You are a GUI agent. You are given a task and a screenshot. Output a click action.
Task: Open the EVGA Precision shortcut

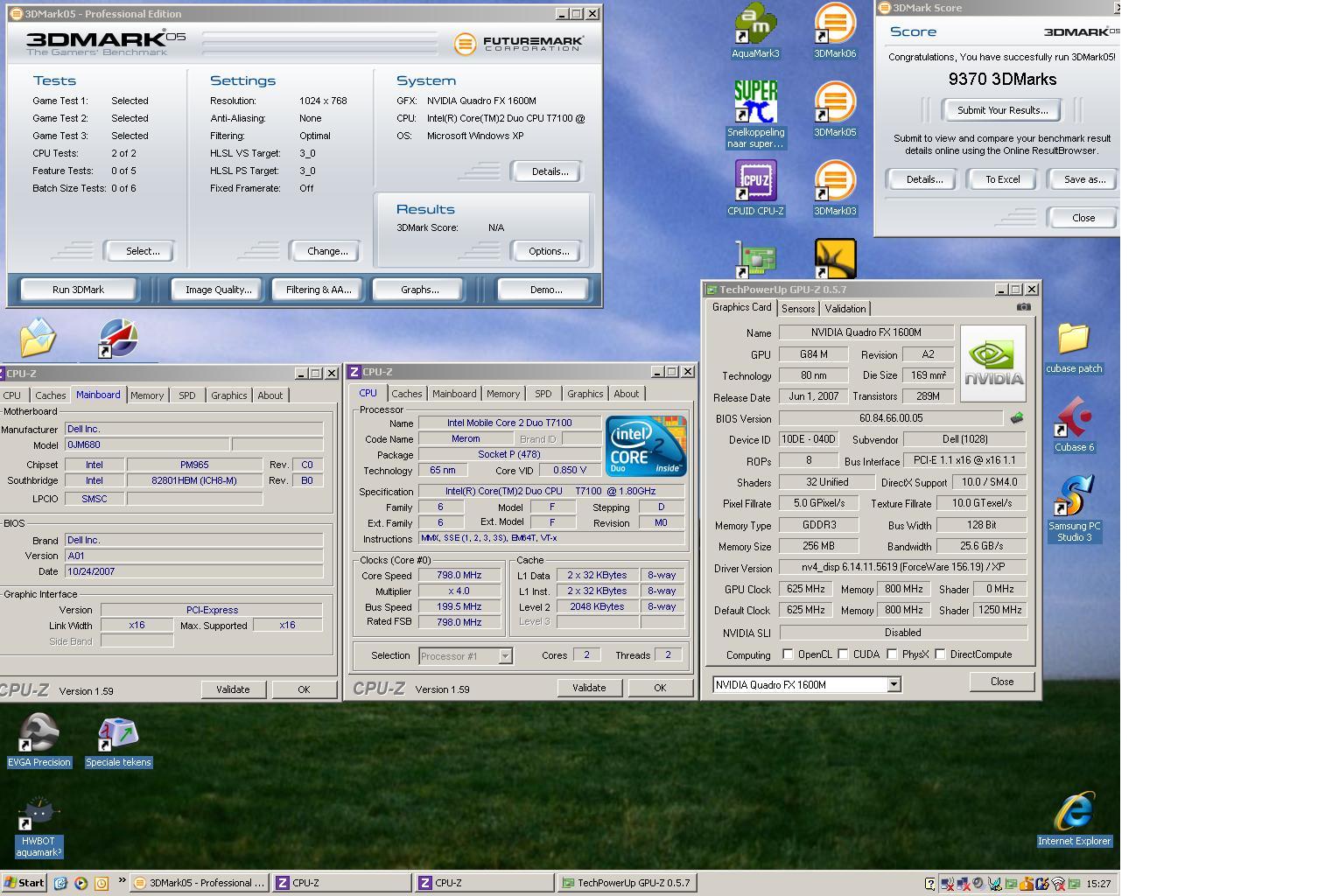(39, 740)
